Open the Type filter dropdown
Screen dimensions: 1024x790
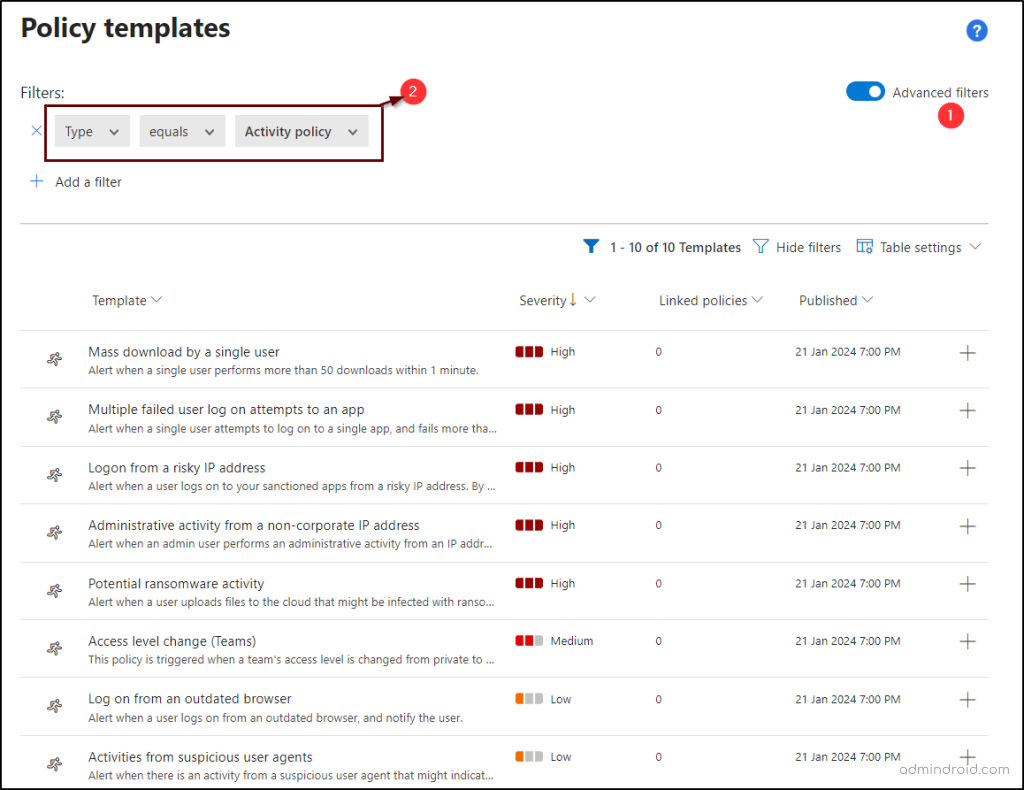91,131
